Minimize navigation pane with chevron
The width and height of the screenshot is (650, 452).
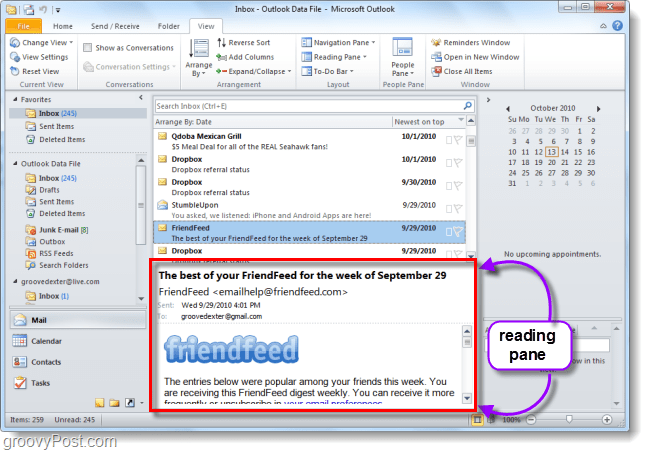141,98
